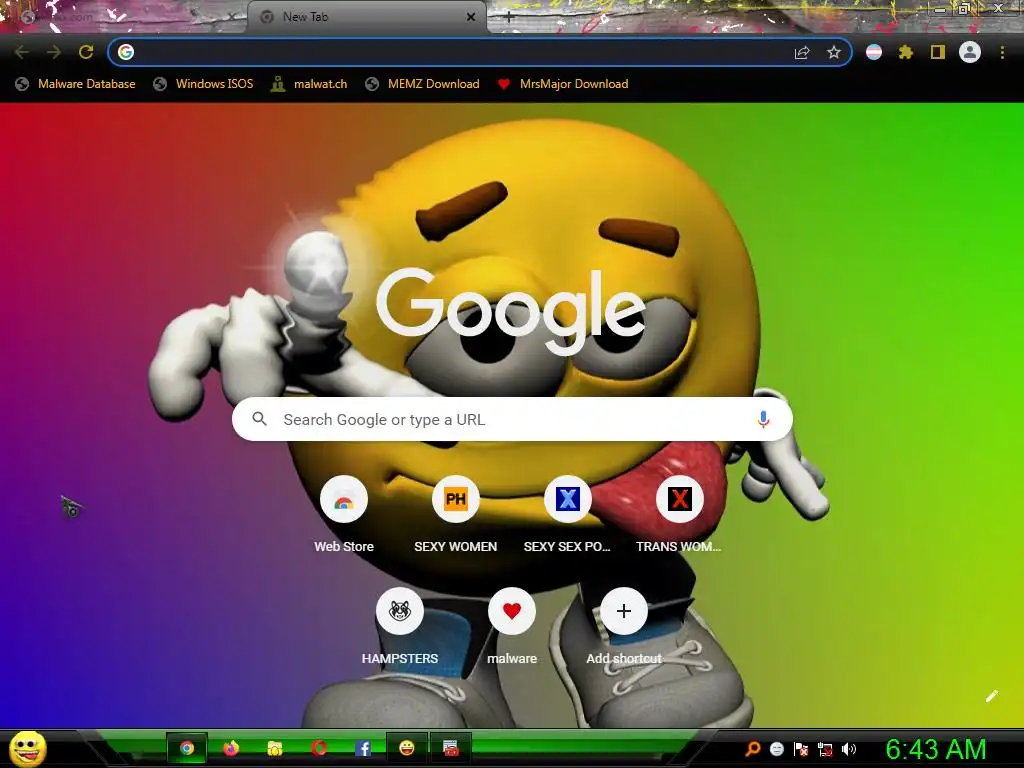Switch to the first inactive tab
Screen dimensions: 1024x768
[x=124, y=17]
